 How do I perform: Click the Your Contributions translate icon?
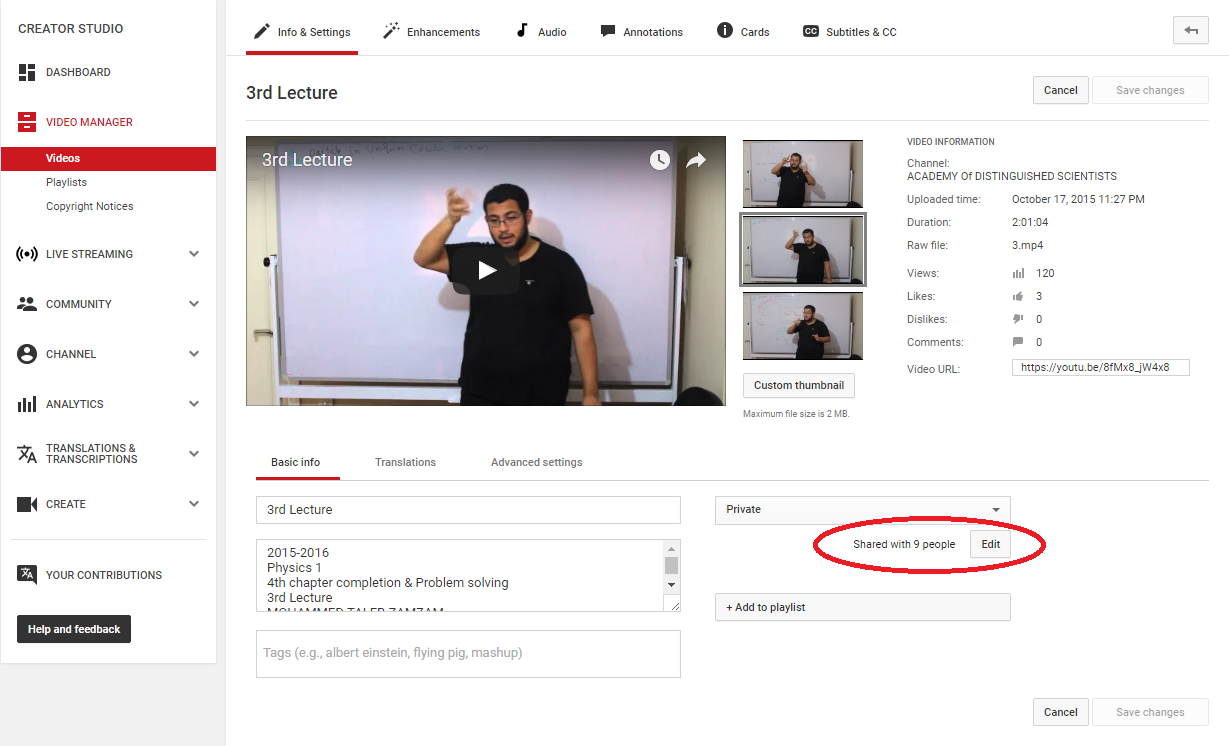(x=27, y=575)
